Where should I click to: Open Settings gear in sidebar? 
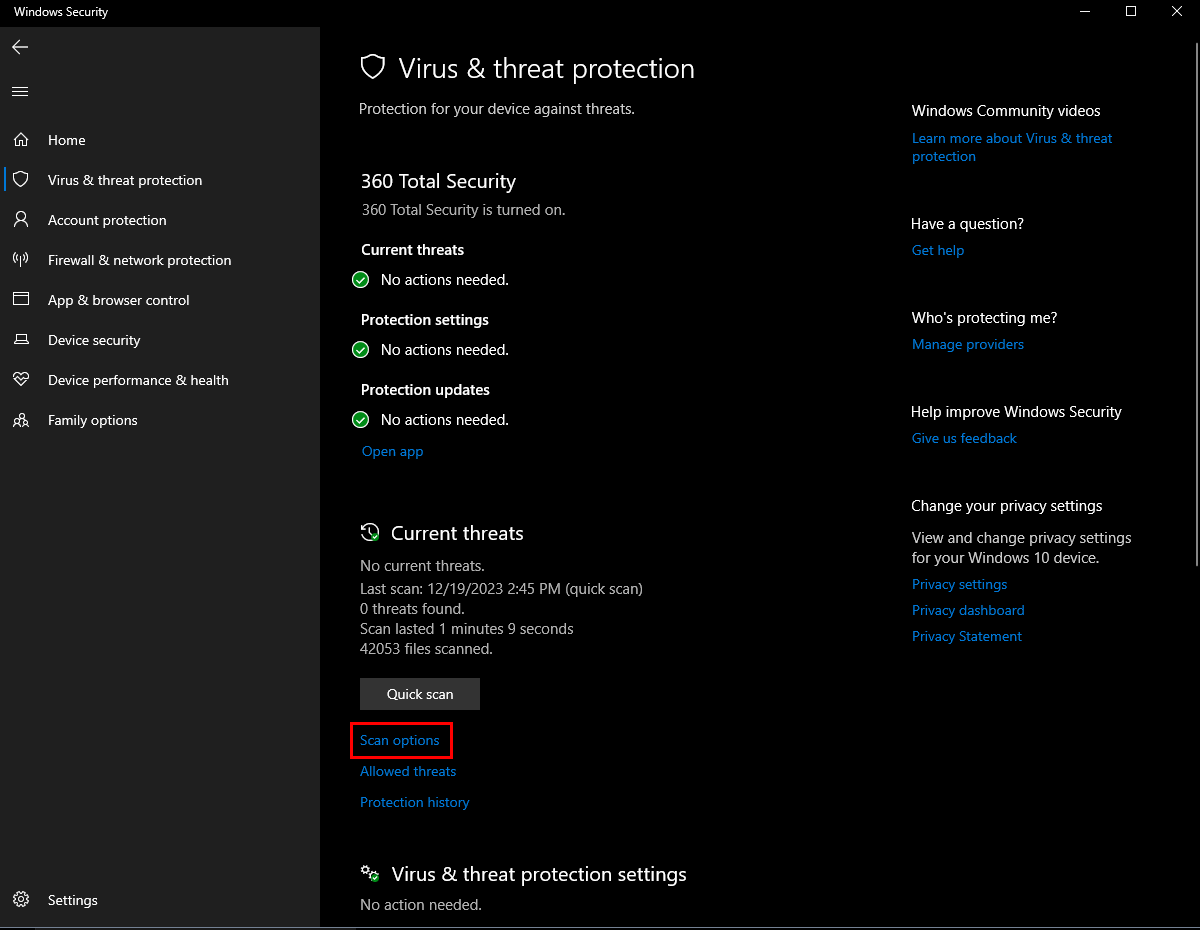click(x=21, y=900)
